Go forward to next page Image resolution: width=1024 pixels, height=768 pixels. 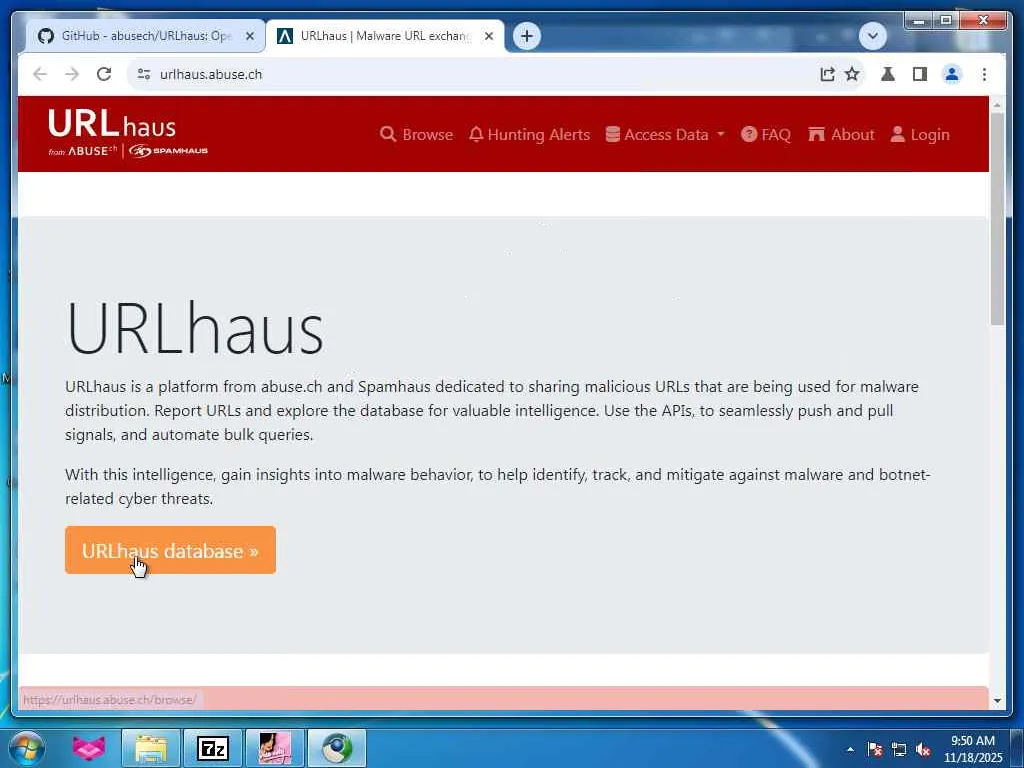72,74
